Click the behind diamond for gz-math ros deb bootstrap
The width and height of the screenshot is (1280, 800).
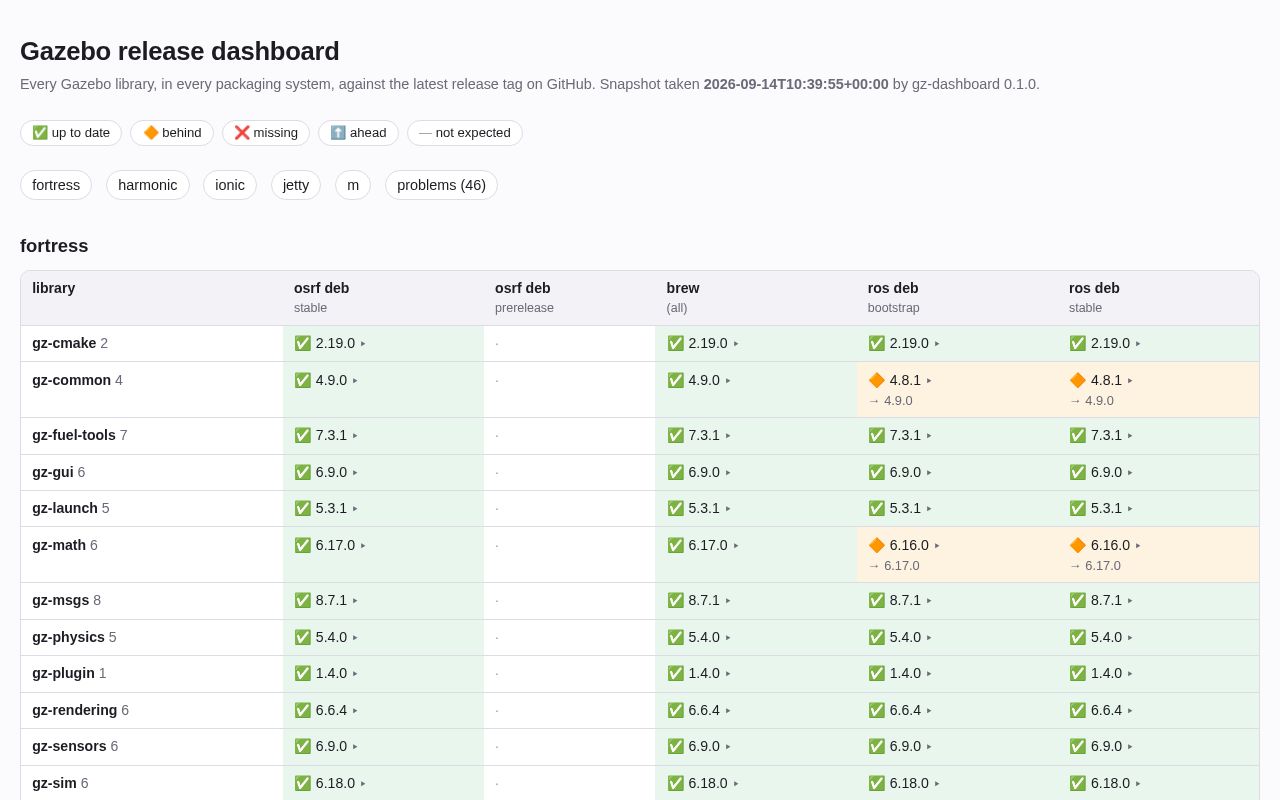click(x=876, y=545)
